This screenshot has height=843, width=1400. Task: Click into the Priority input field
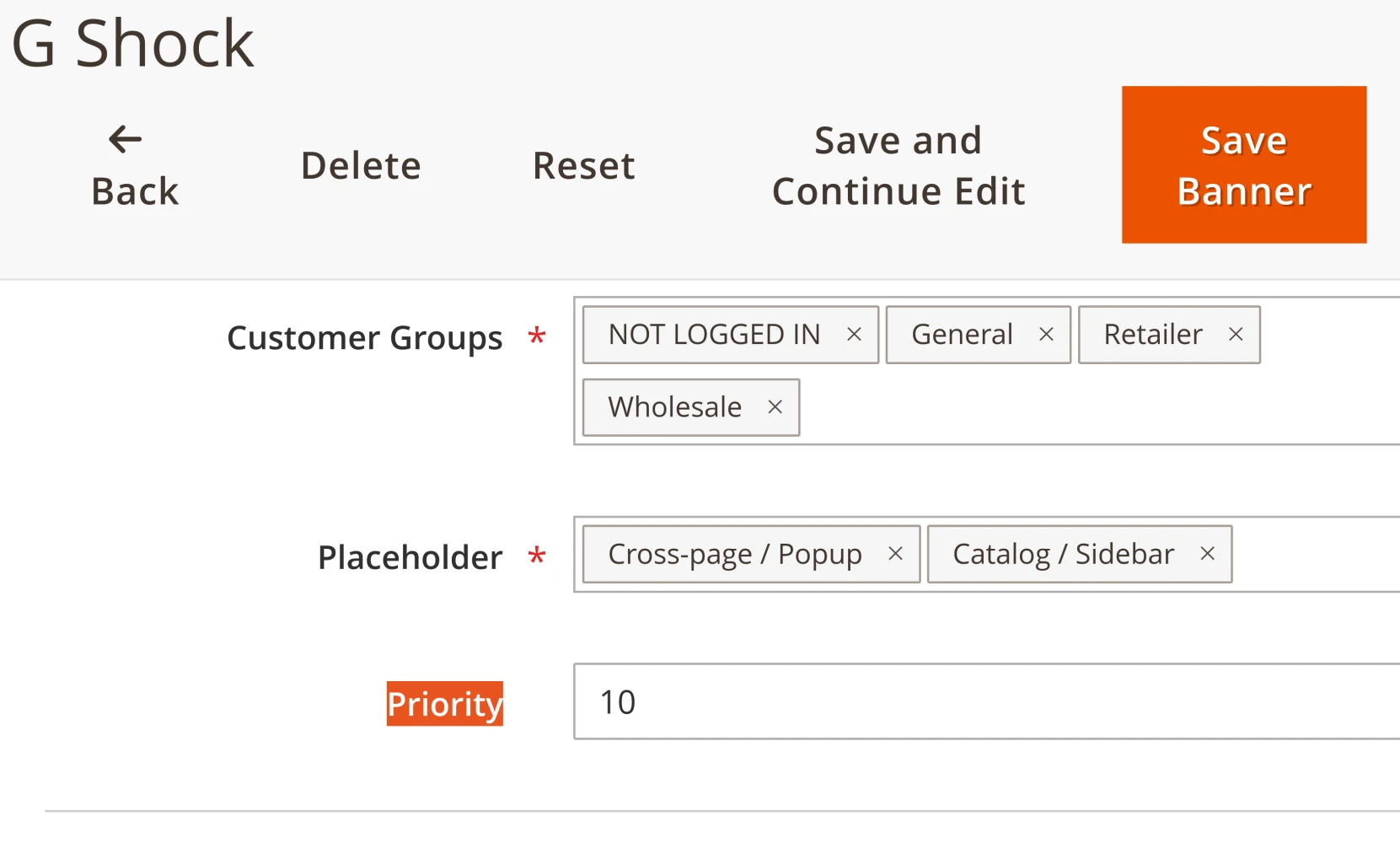pyautogui.click(x=986, y=701)
